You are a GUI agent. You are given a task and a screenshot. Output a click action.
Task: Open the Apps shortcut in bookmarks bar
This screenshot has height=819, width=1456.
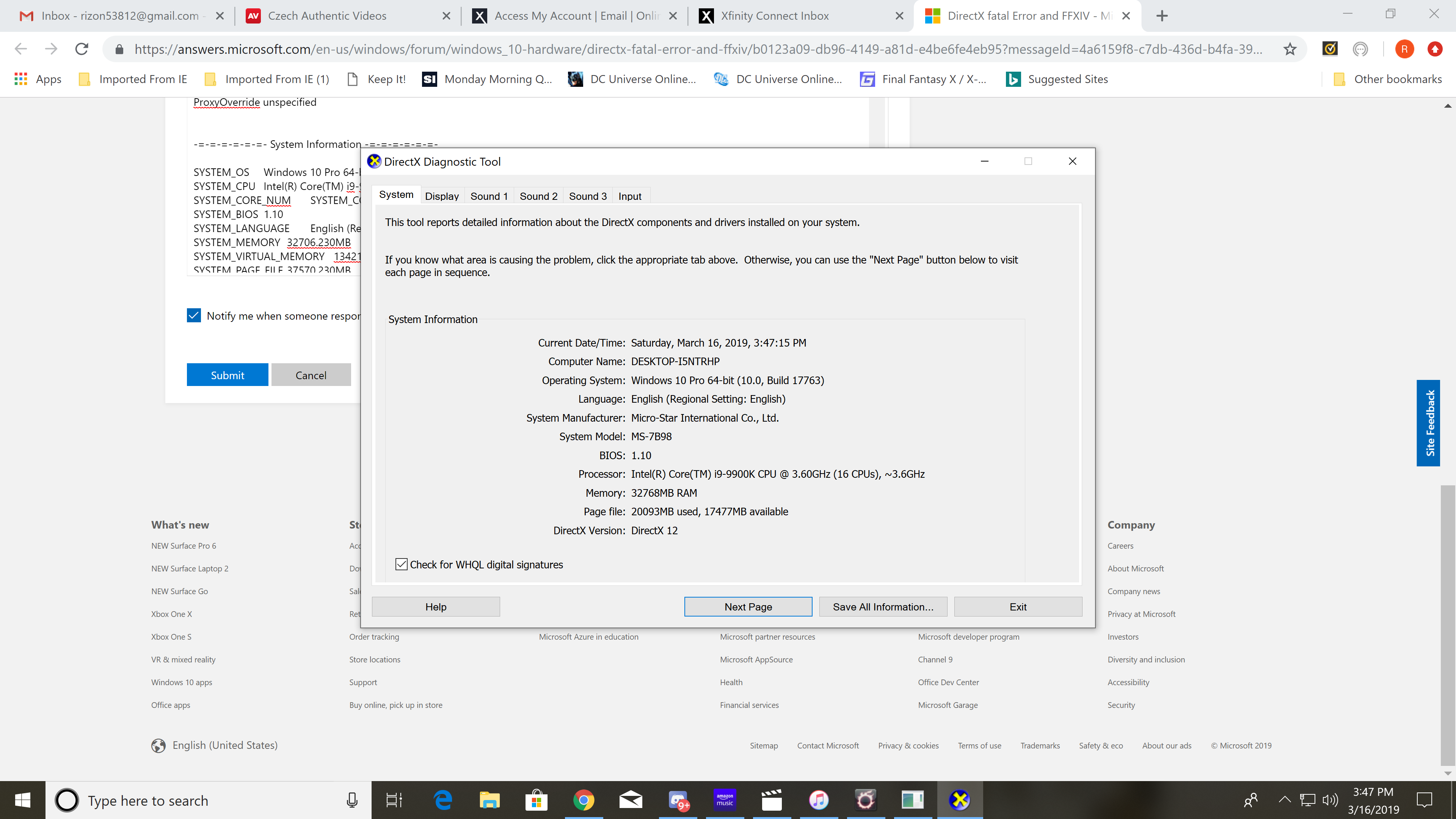click(x=38, y=79)
